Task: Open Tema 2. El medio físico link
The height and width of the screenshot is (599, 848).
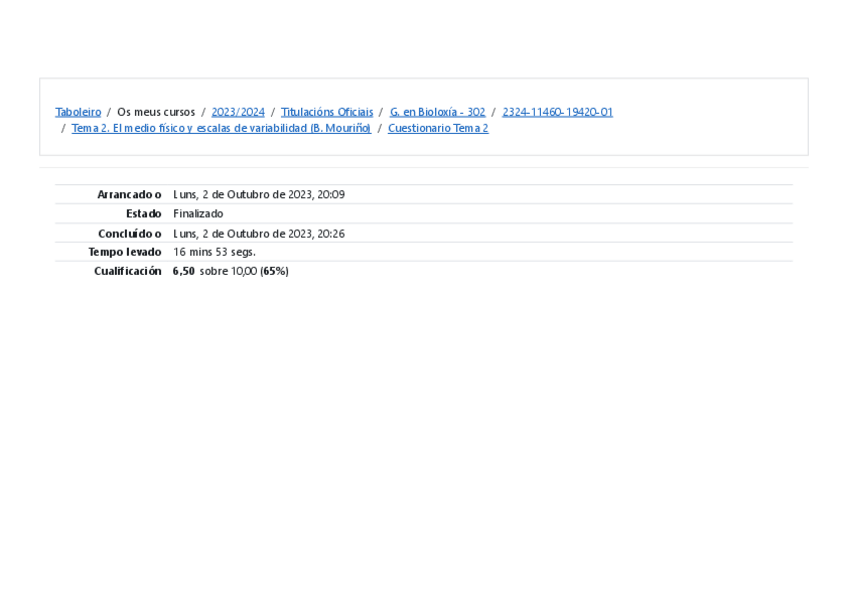Action: (221, 128)
